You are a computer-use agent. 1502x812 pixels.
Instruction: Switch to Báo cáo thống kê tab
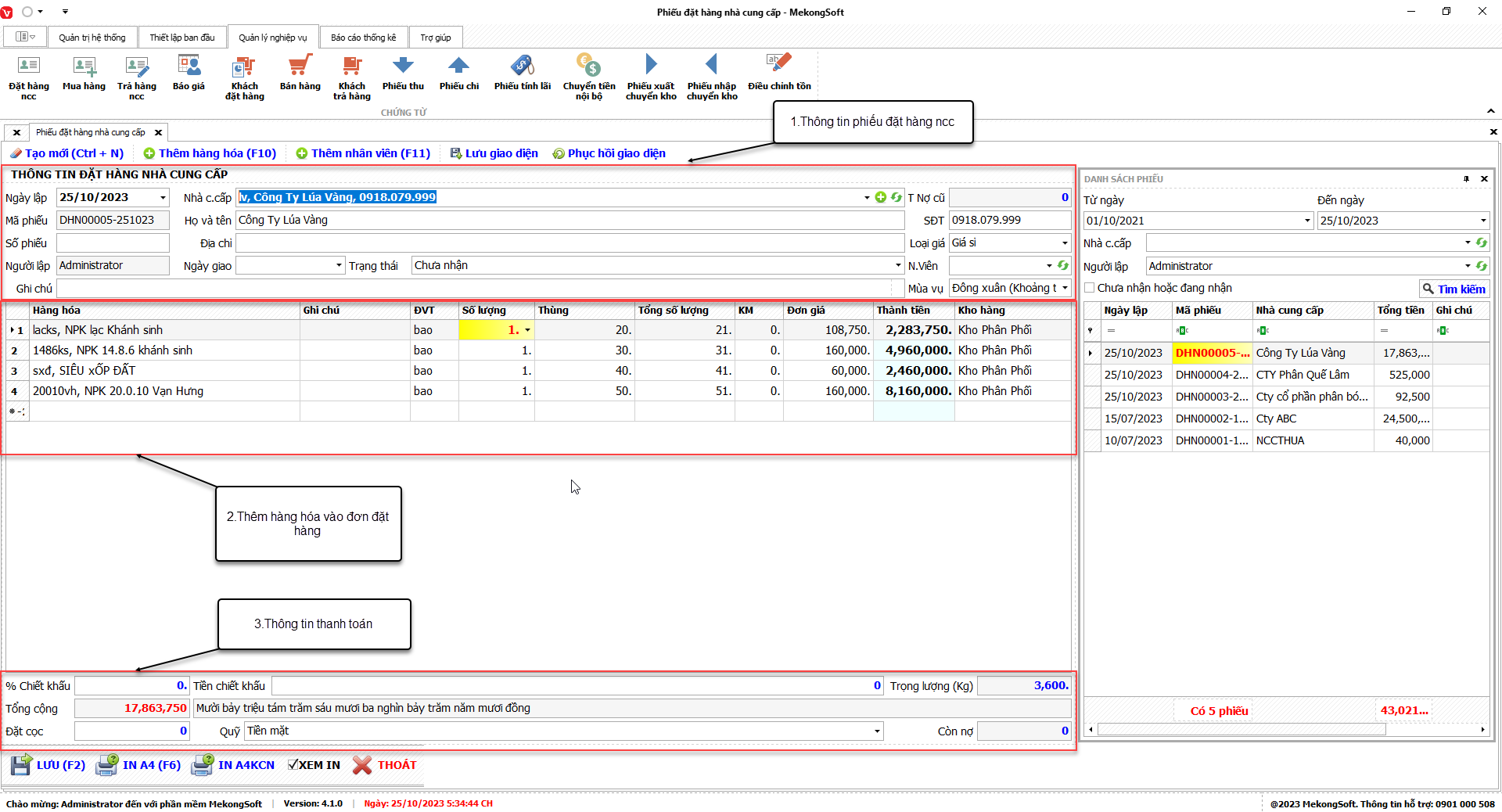(363, 38)
